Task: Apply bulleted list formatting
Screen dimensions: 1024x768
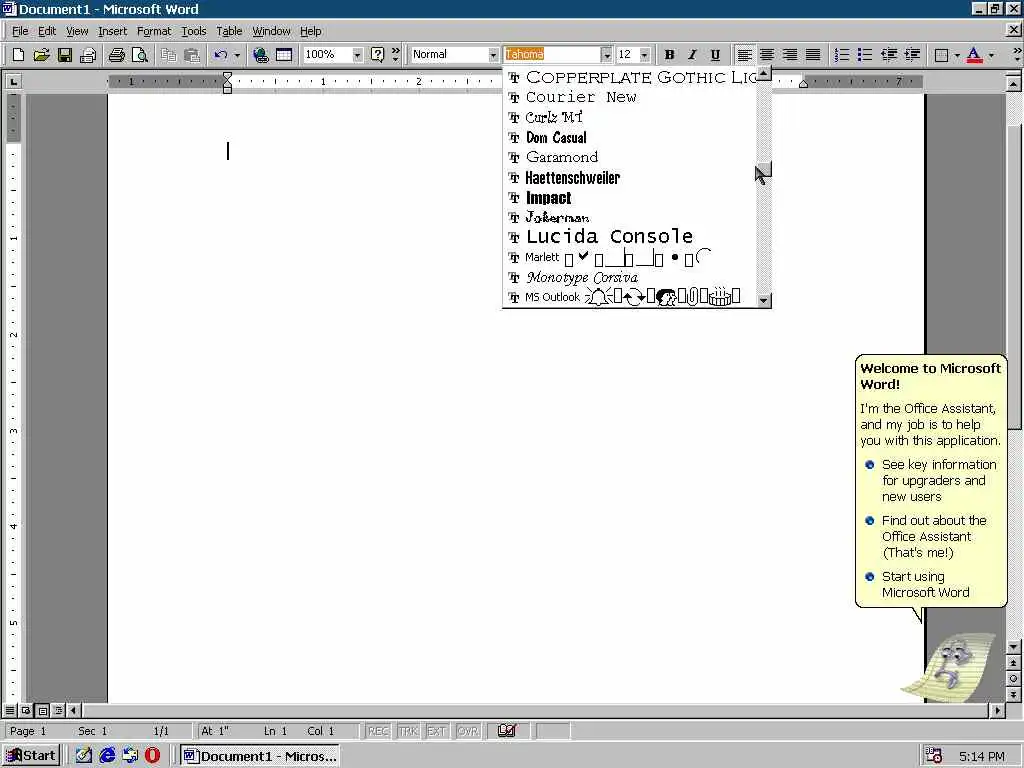Action: 865,55
